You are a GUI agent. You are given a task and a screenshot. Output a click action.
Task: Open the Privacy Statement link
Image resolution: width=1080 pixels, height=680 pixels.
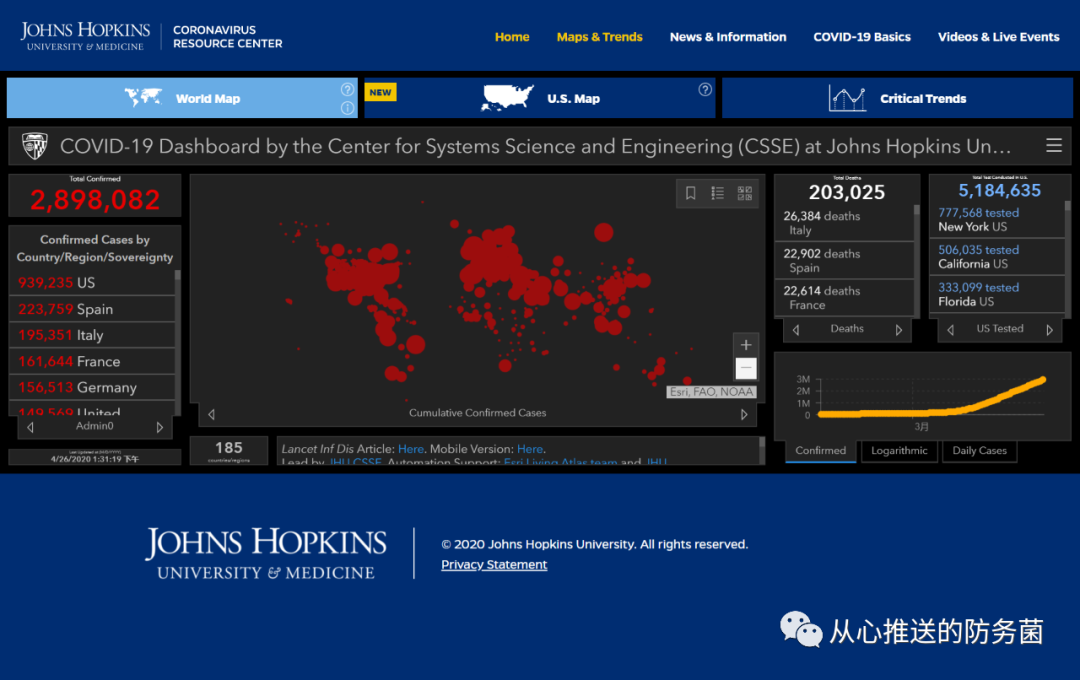[494, 565]
